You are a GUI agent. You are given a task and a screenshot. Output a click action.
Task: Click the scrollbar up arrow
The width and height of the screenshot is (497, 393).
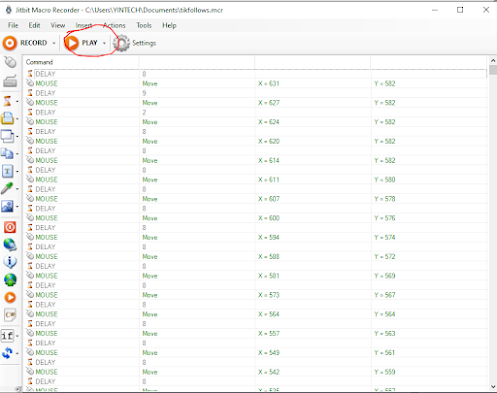point(493,60)
